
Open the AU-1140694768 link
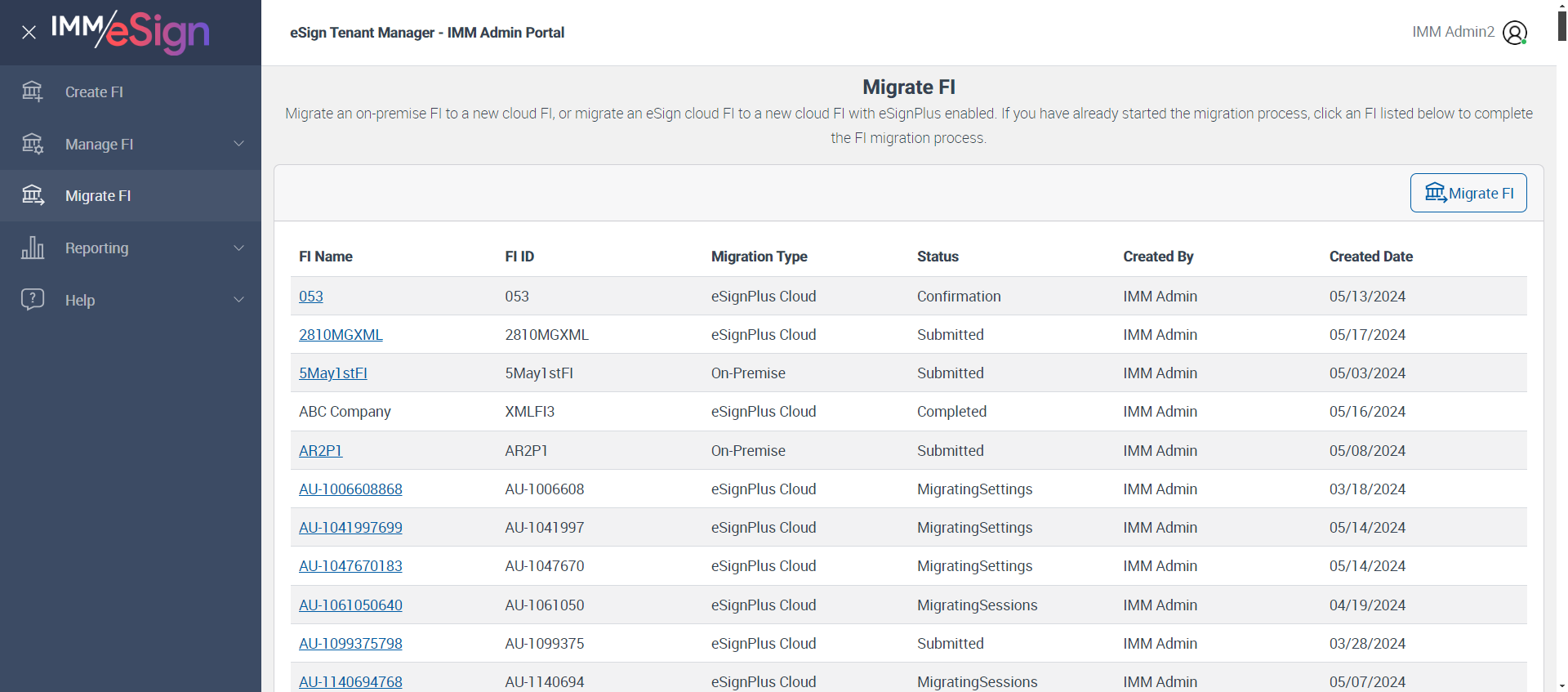pyautogui.click(x=350, y=682)
